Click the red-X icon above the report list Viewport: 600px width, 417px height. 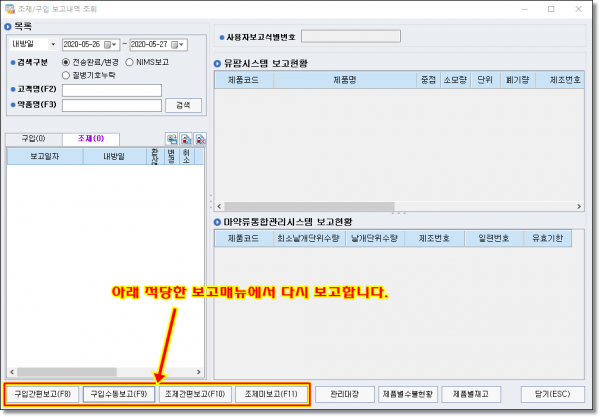pos(200,140)
